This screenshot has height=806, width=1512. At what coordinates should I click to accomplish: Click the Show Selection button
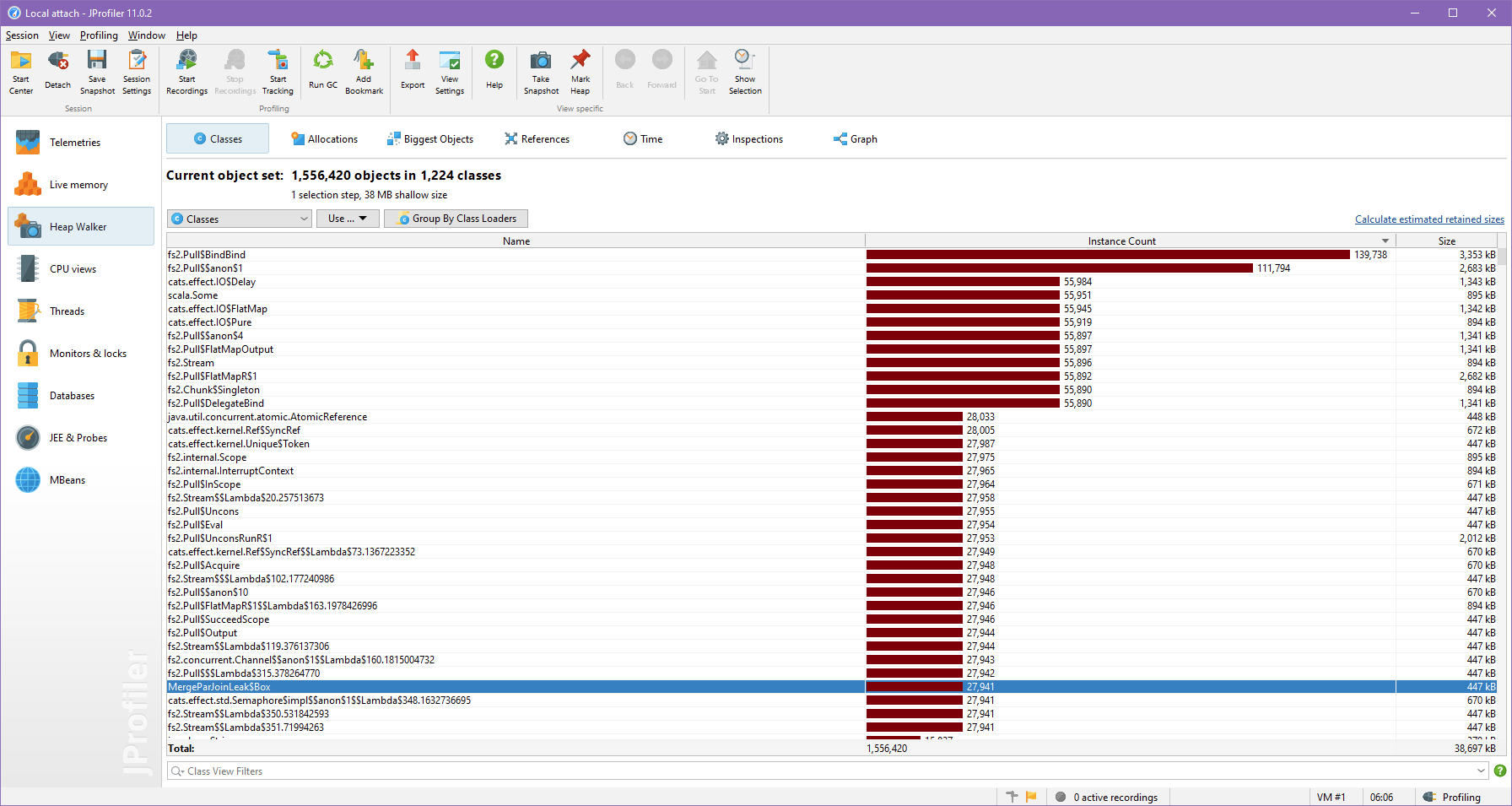pyautogui.click(x=745, y=72)
